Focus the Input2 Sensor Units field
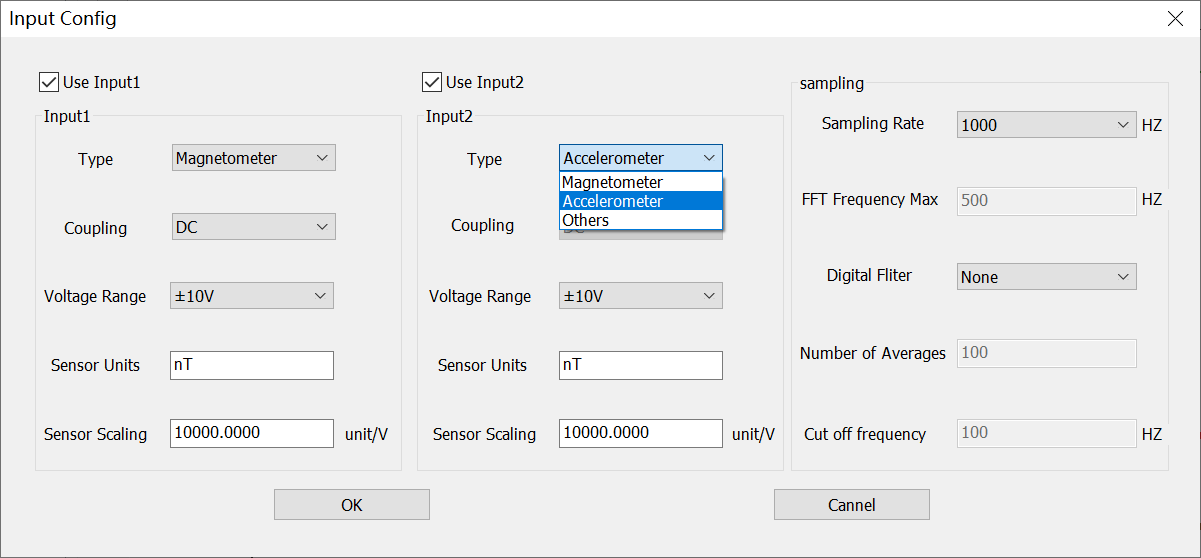Viewport: 1201px width, 558px height. (x=640, y=365)
